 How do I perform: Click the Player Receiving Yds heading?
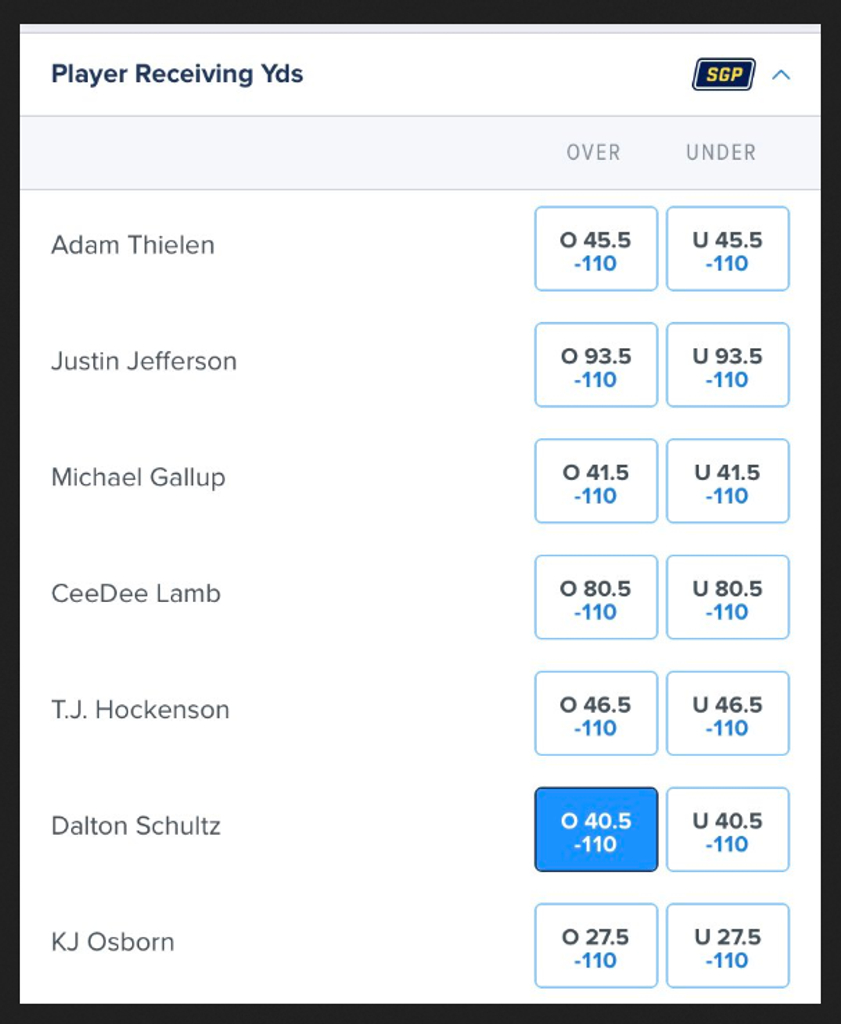pos(177,74)
